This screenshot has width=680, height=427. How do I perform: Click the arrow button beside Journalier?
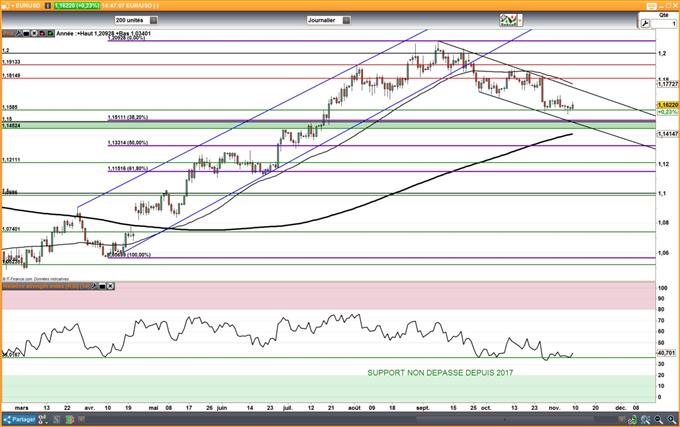[x=346, y=20]
